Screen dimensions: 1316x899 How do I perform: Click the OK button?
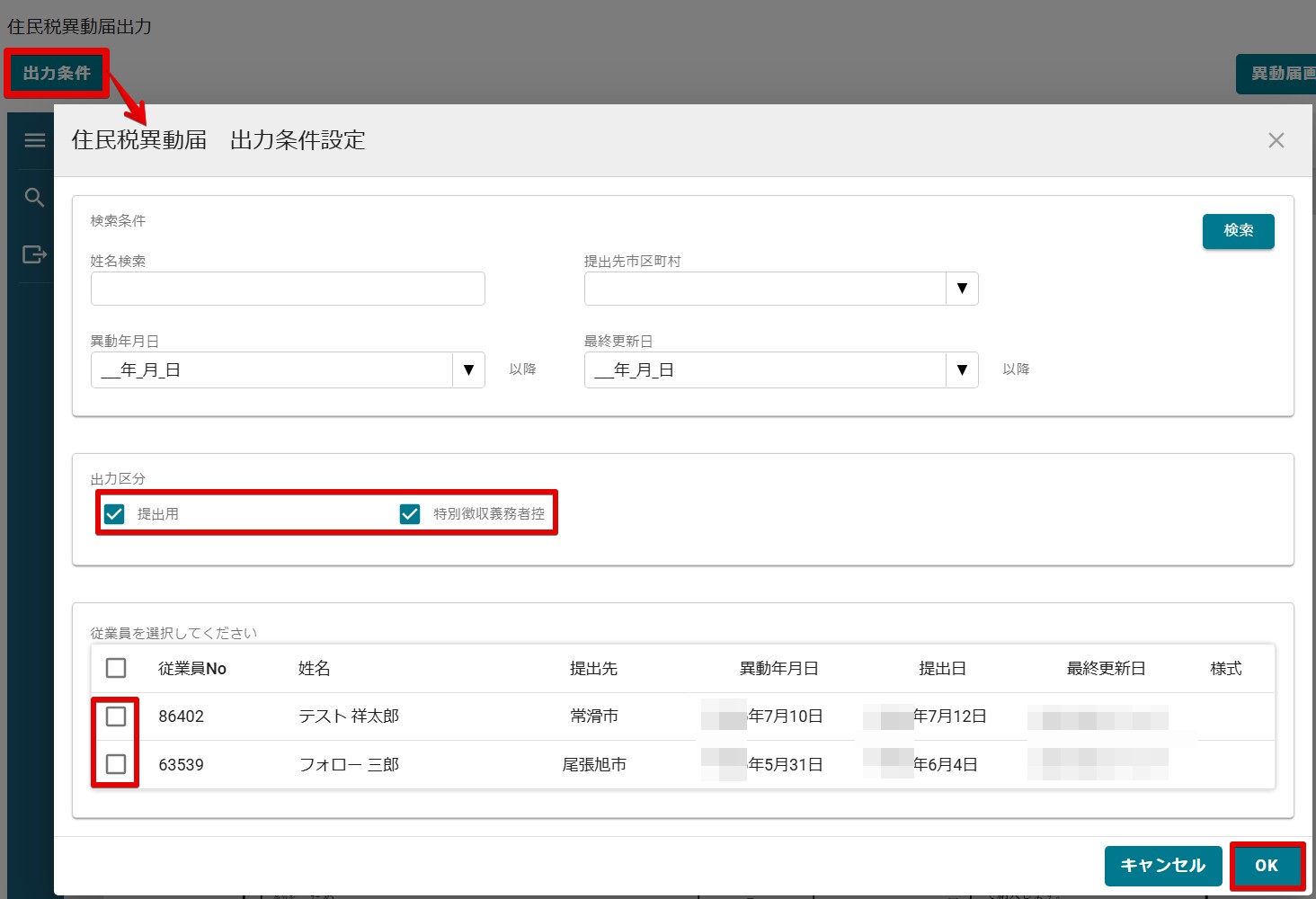1267,866
